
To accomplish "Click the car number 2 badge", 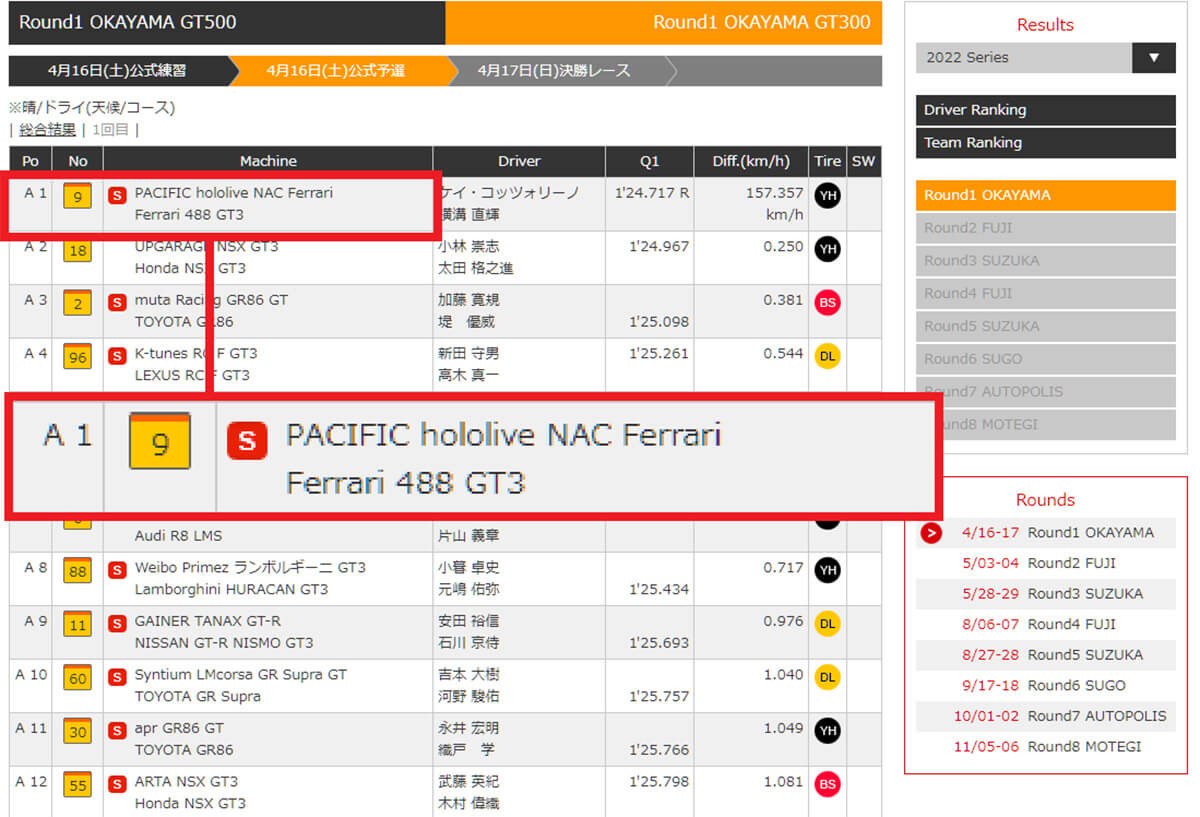I will pyautogui.click(x=77, y=303).
